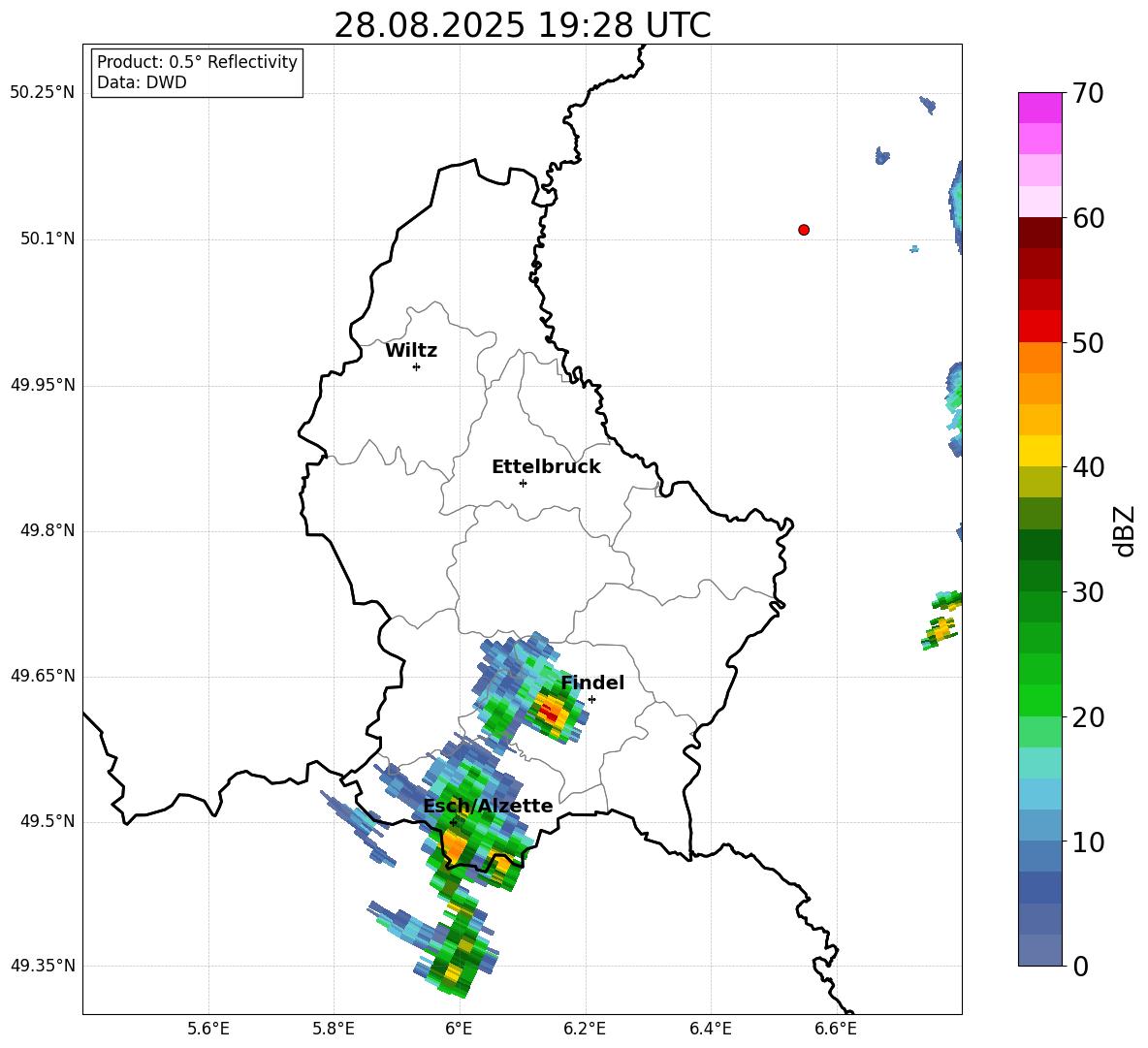Click the 49.35°N latitude label
Screen dimensions: 1148x1048
tap(43, 966)
